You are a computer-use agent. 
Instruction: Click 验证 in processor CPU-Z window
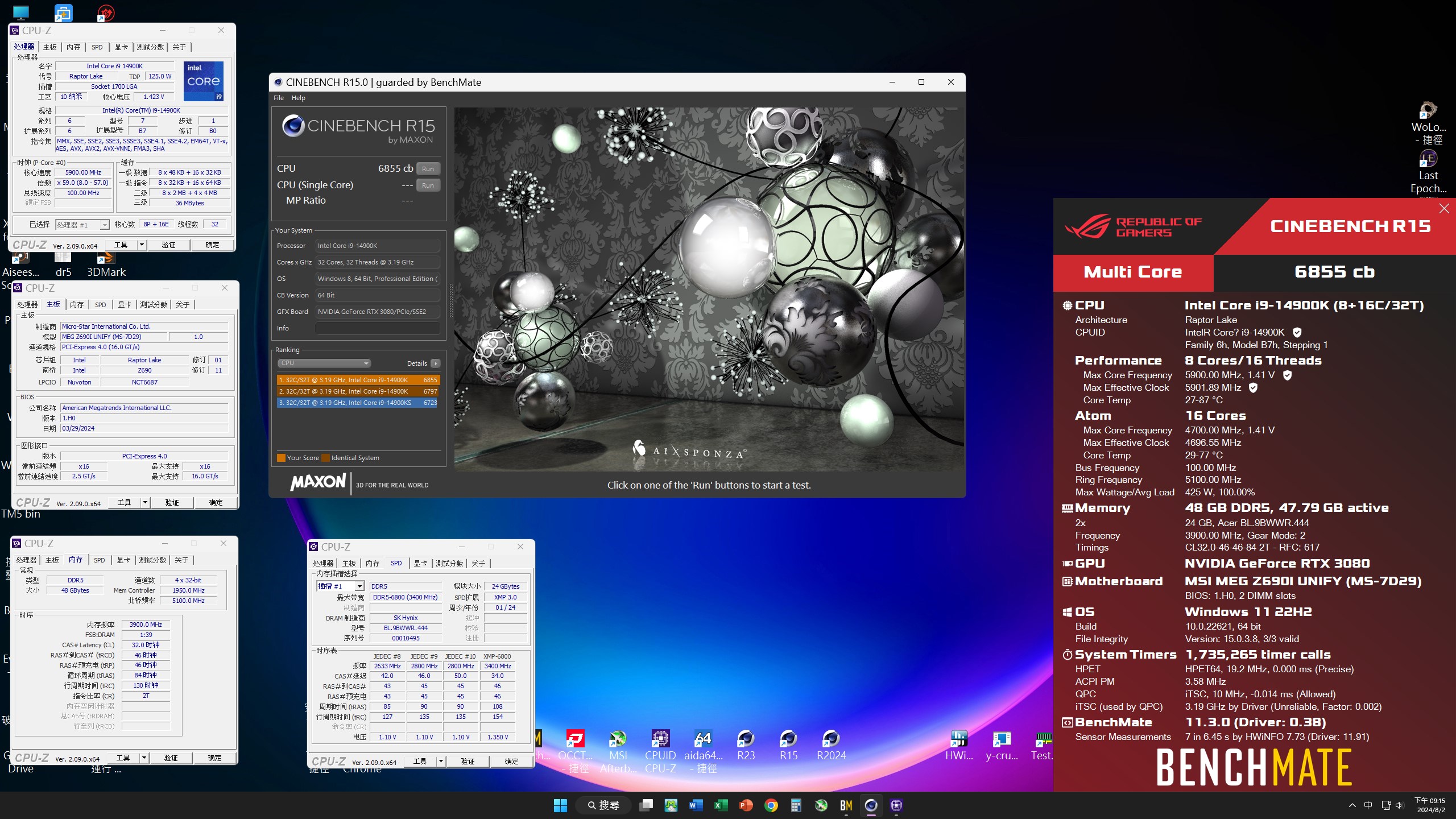(x=168, y=245)
